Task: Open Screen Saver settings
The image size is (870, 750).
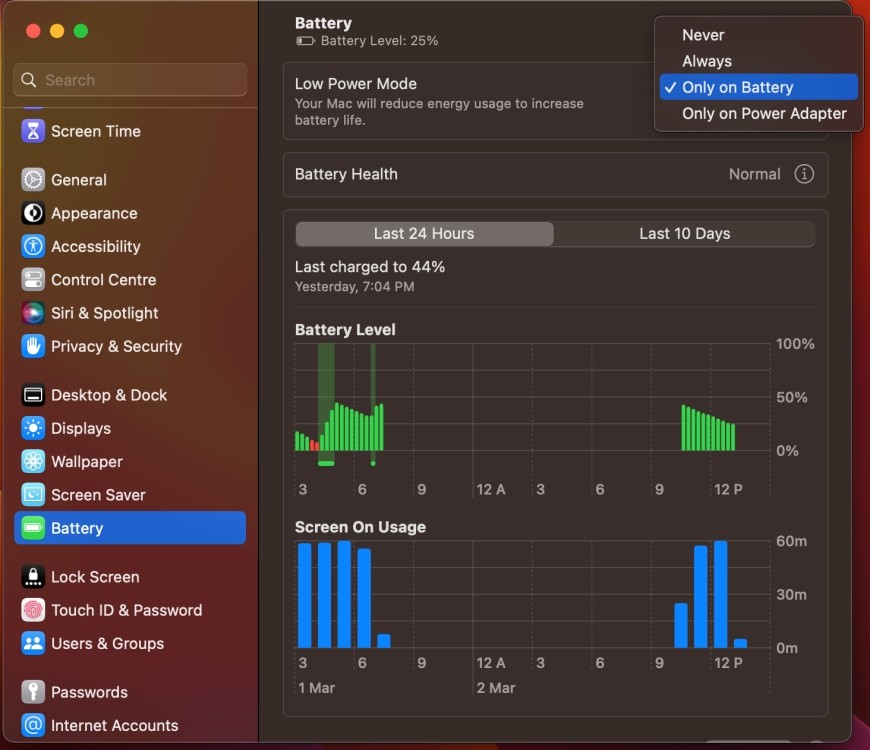Action: pos(130,495)
